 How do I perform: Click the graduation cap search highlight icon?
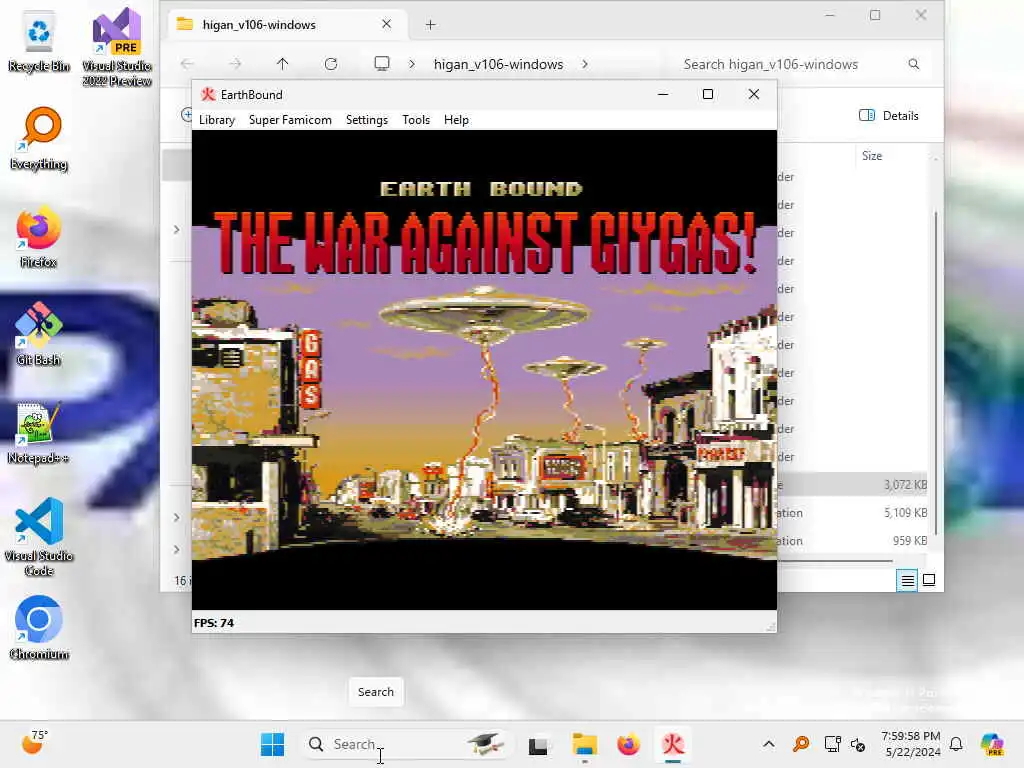pos(485,743)
